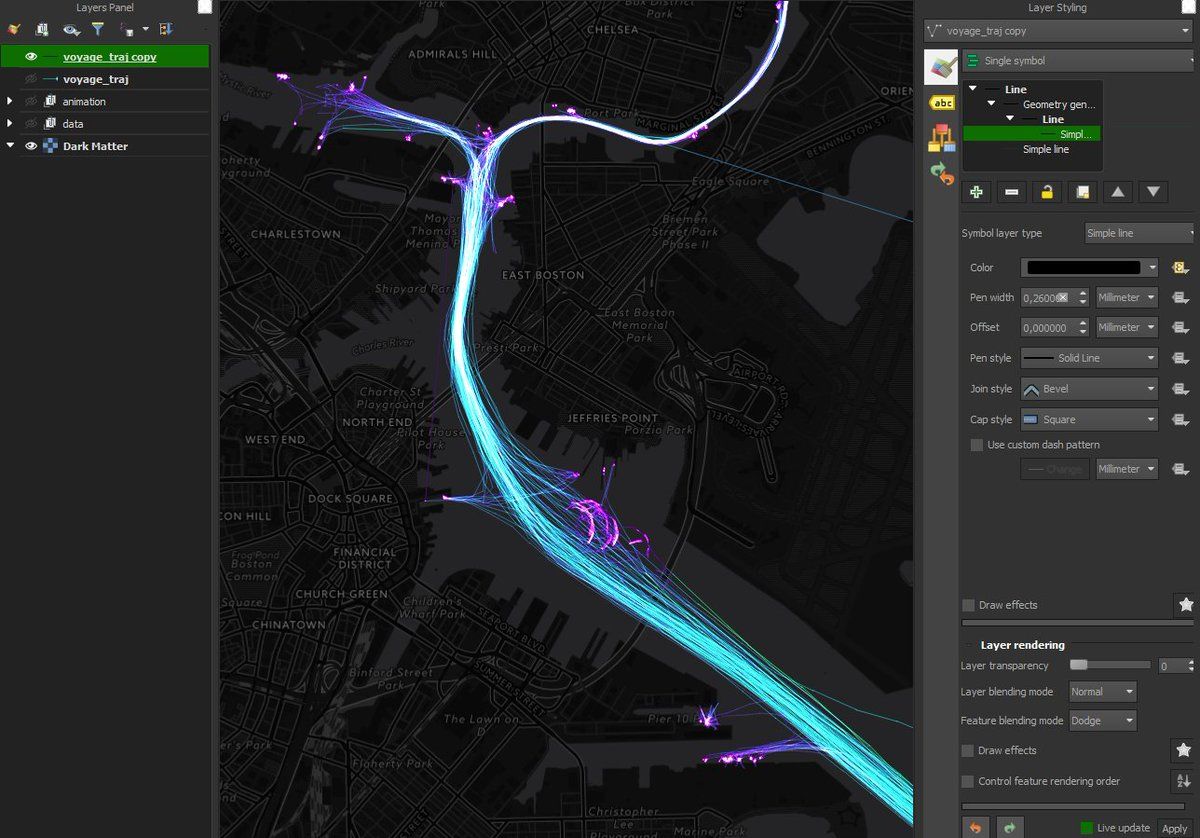Open the style history undo/redo tab icon
This screenshot has width=1200, height=838.
coord(941,173)
